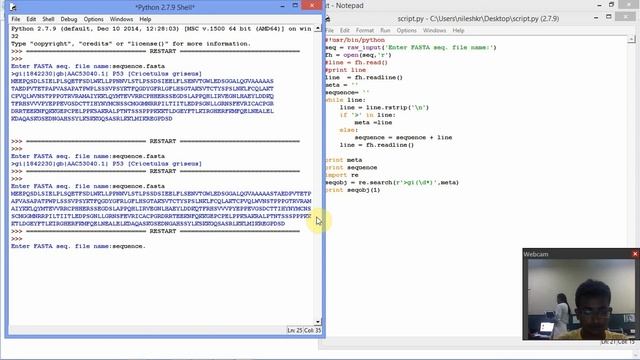Click the commented '#print line' line
The width and height of the screenshot is (640, 360).
346,70
